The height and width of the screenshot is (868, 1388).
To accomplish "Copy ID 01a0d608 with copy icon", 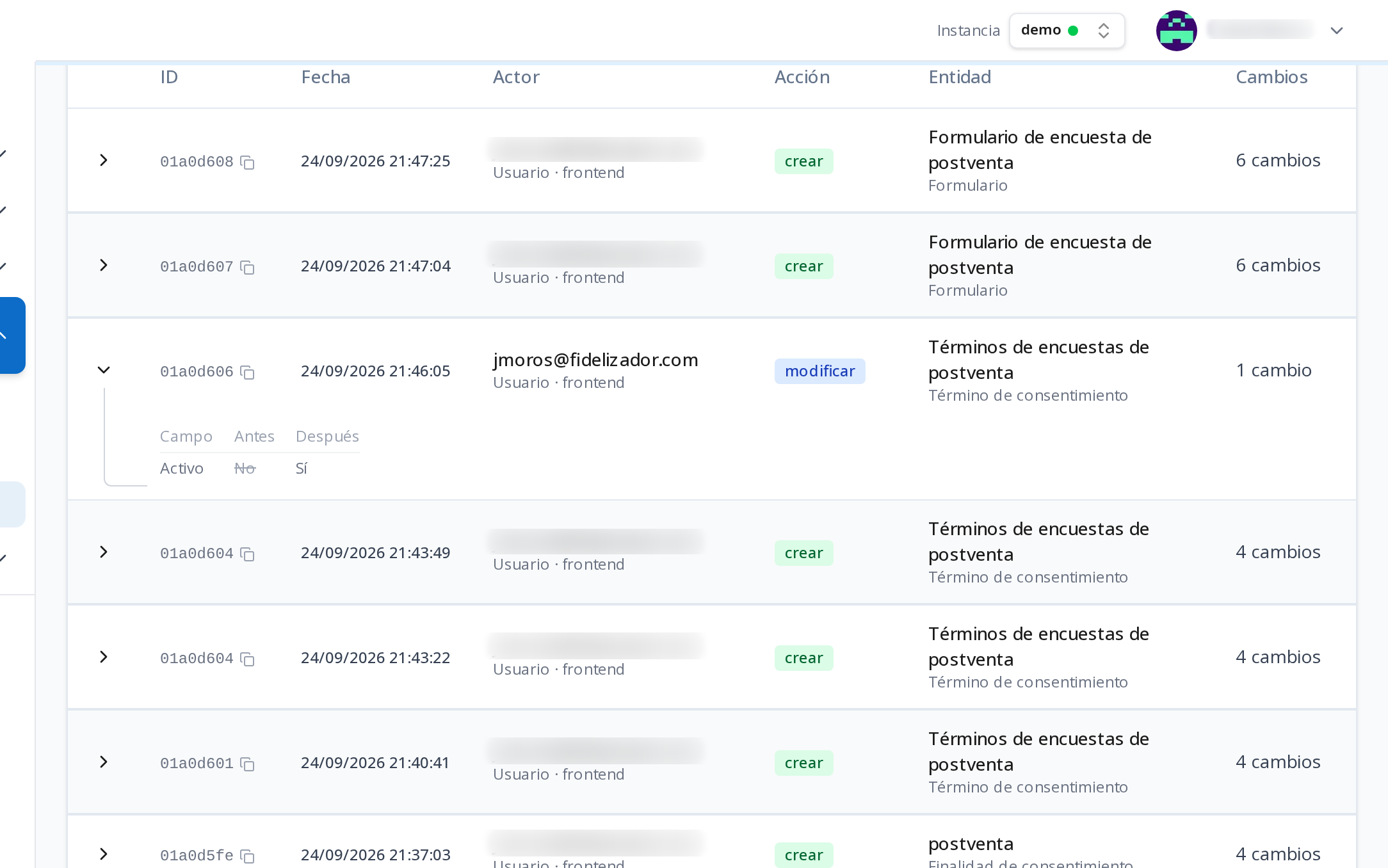I will 247,163.
